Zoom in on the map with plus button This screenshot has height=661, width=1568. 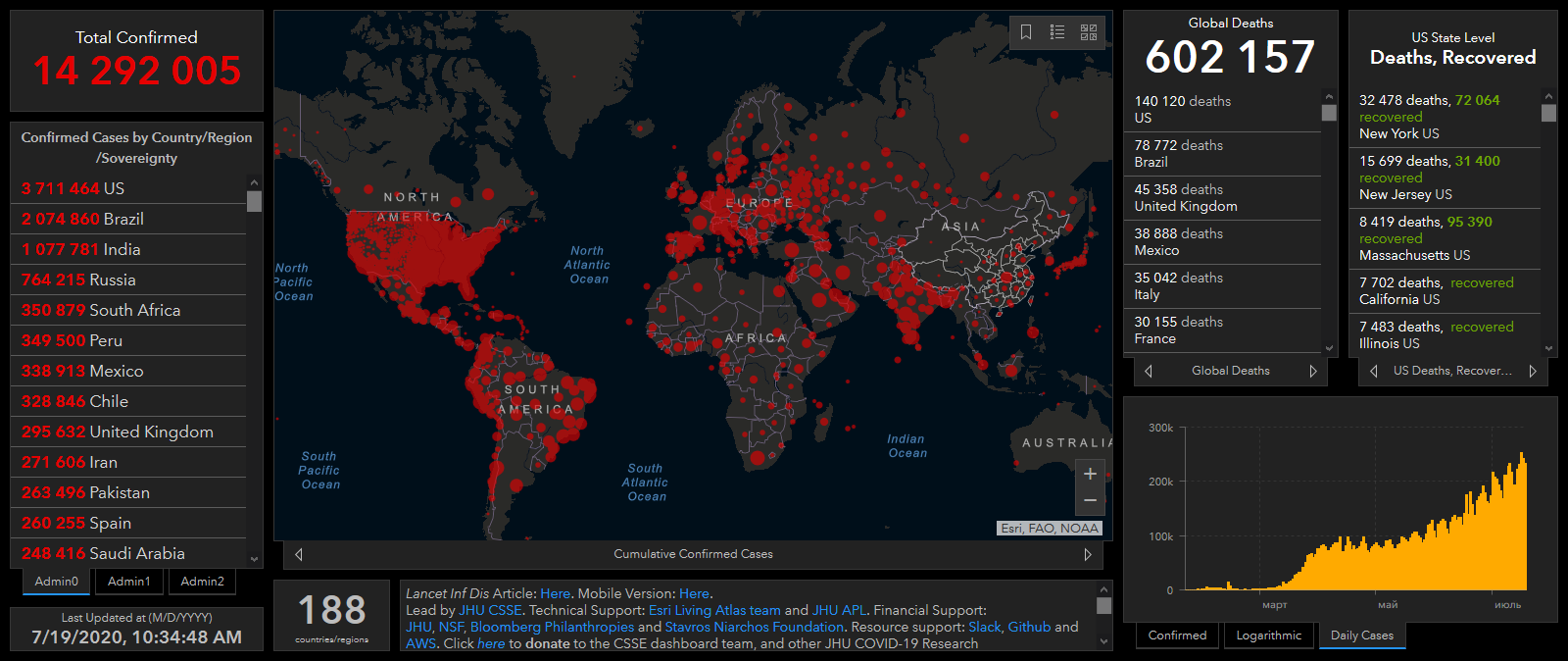click(1090, 474)
